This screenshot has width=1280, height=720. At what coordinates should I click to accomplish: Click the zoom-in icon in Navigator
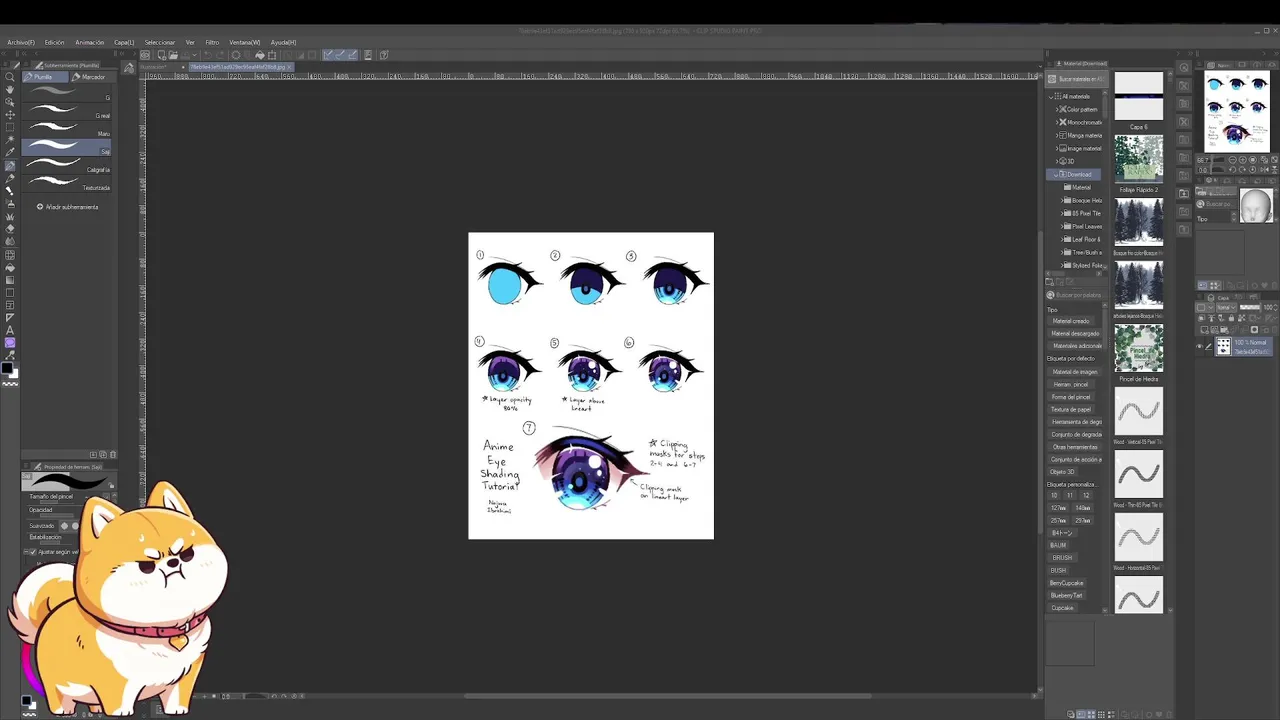(1243, 159)
